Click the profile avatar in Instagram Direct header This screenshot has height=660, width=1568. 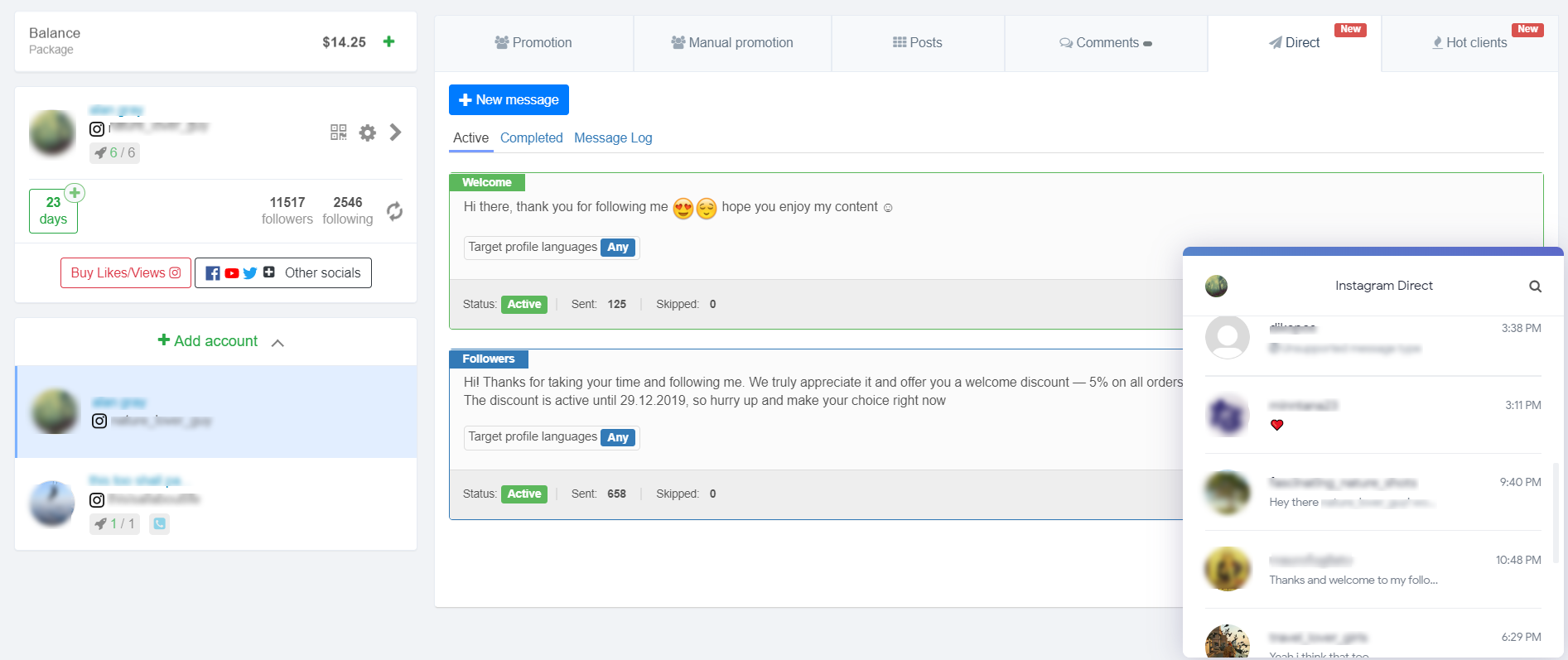1216,287
